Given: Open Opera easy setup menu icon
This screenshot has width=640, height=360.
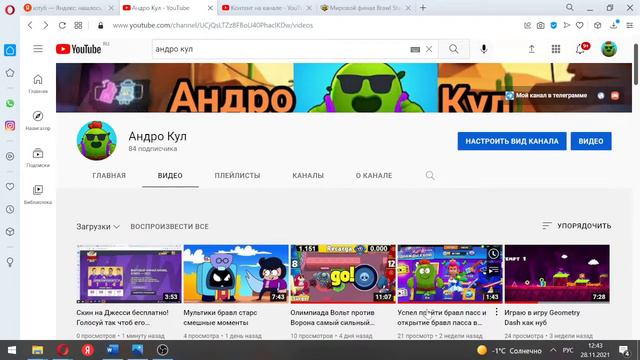Looking at the screenshot, I should point(630,25).
